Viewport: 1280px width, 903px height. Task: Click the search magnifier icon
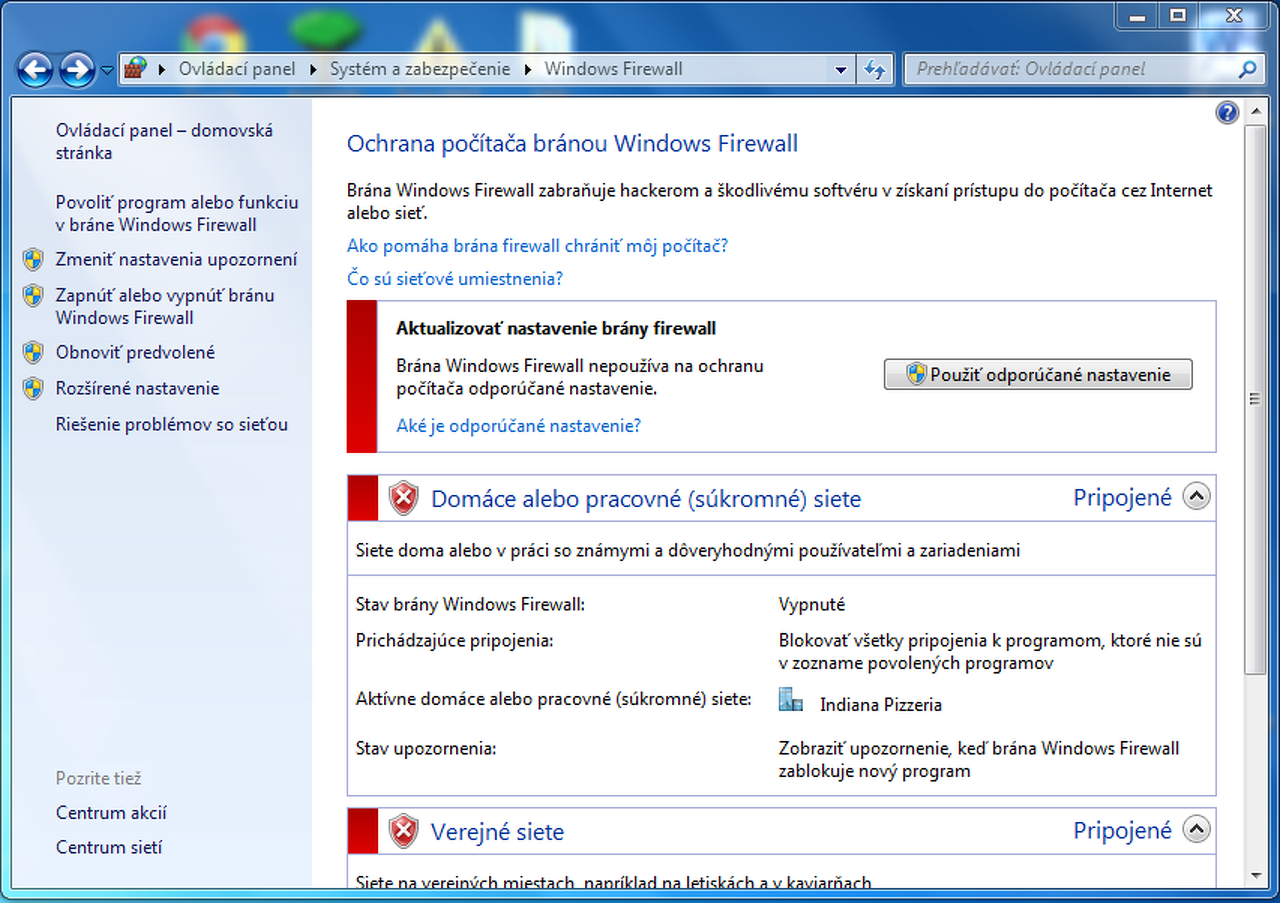1247,69
